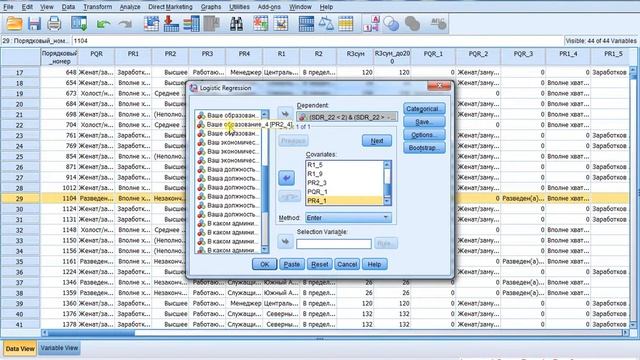Click the Split file icon
640x360 pixels.
pos(306,24)
